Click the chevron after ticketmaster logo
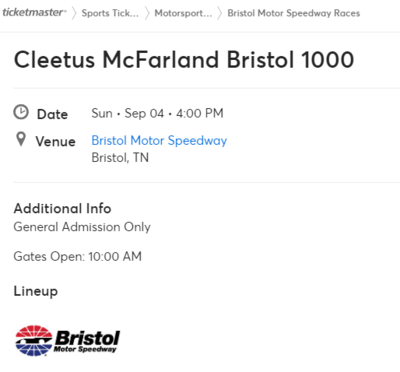Screen dimensions: 400x372 click(74, 13)
